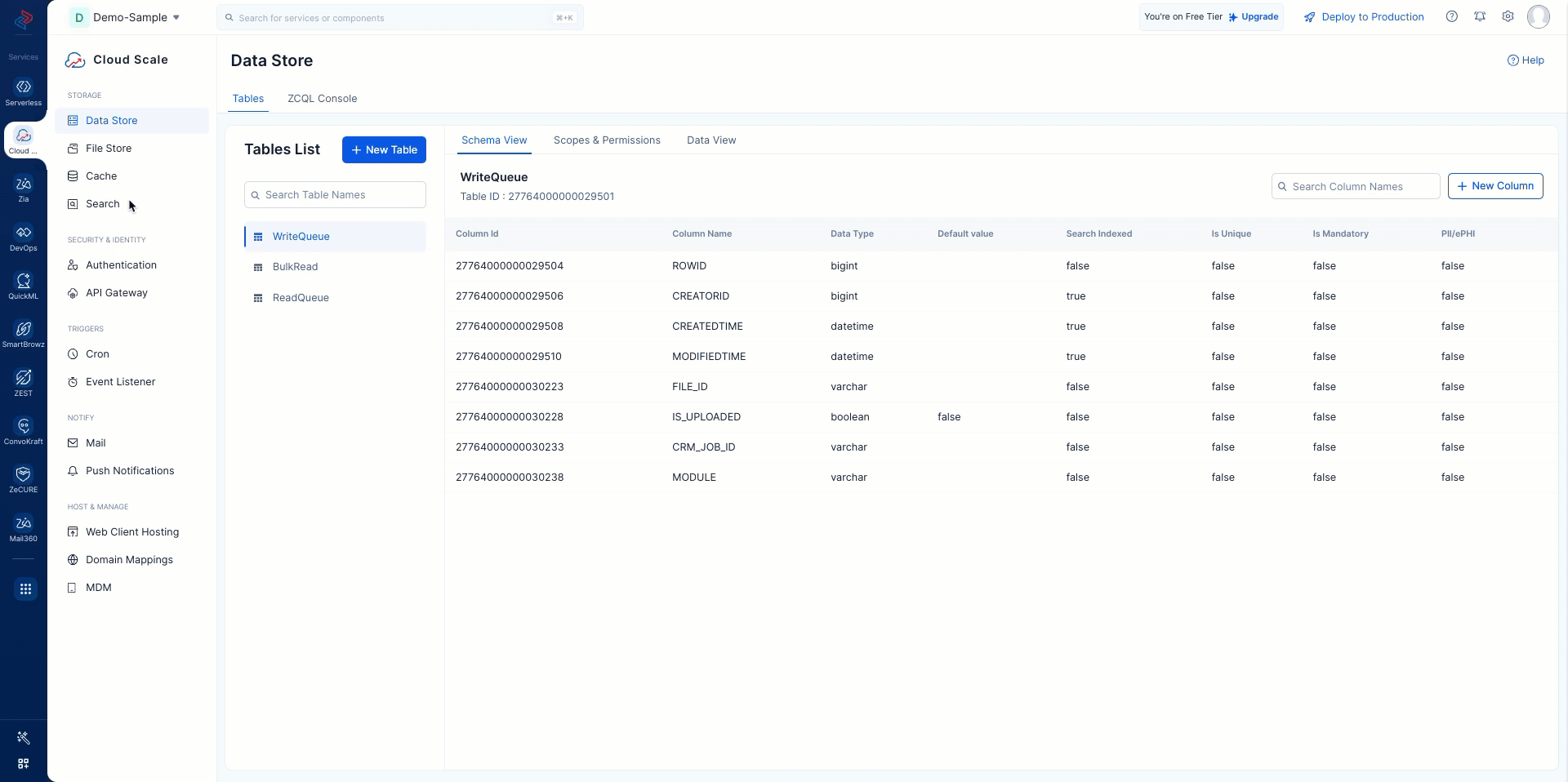Select the BulkRead table
The width and height of the screenshot is (1568, 782).
[295, 267]
